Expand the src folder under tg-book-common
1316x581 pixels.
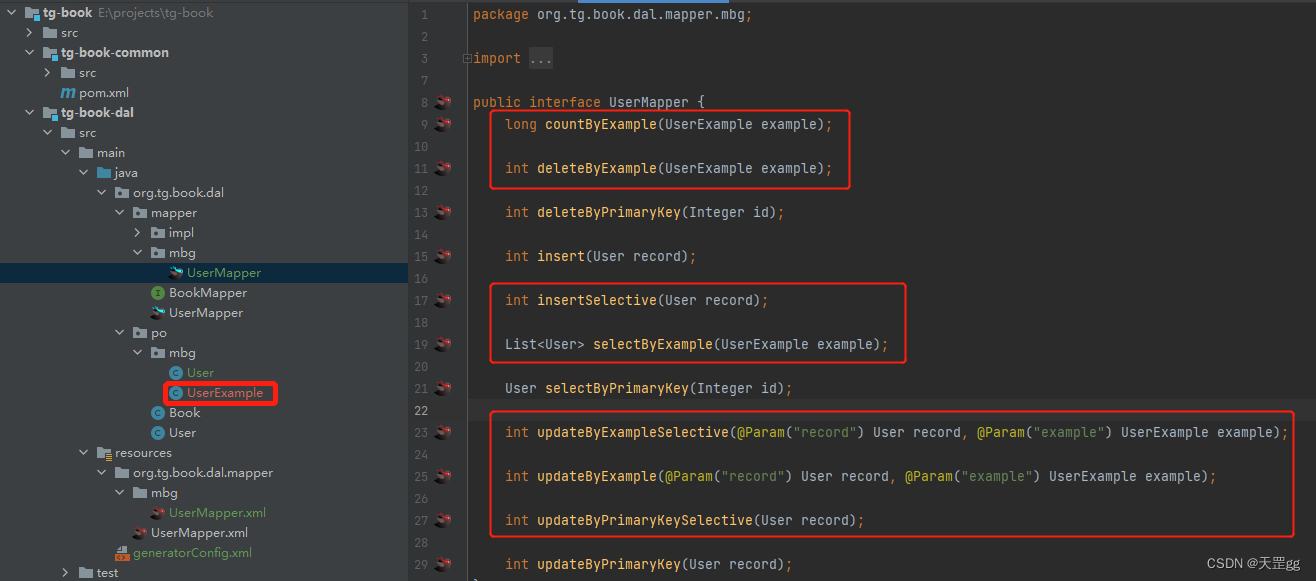(48, 73)
